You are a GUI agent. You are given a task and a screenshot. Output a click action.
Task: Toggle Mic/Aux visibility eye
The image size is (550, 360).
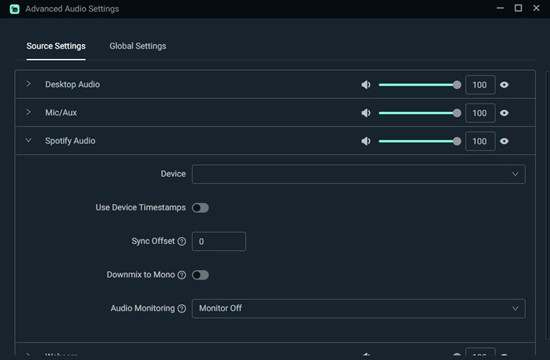click(x=504, y=113)
